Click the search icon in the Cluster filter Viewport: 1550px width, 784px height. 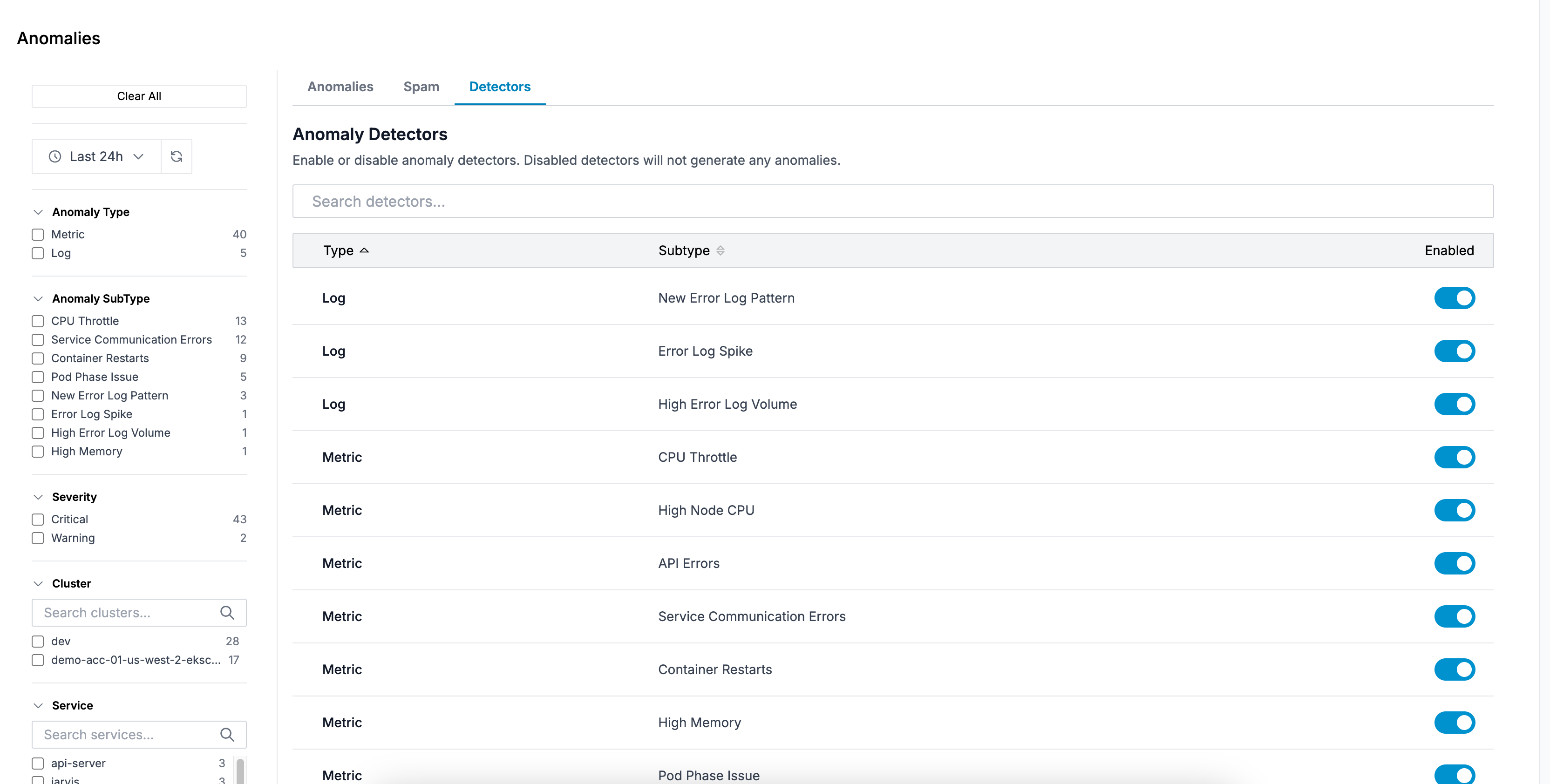coord(227,613)
